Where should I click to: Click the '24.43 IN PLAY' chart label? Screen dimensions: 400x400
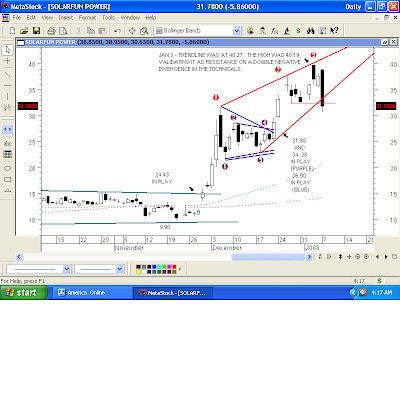(x=162, y=178)
